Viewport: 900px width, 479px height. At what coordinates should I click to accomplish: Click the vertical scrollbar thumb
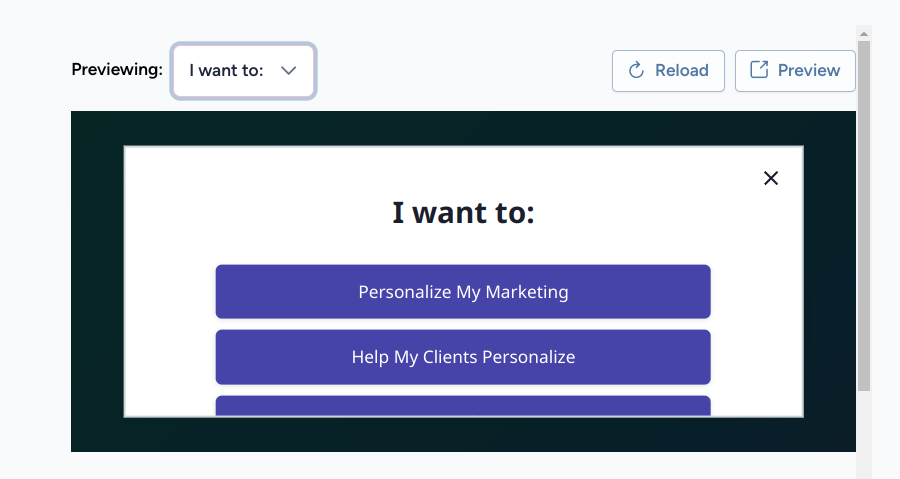[864, 216]
